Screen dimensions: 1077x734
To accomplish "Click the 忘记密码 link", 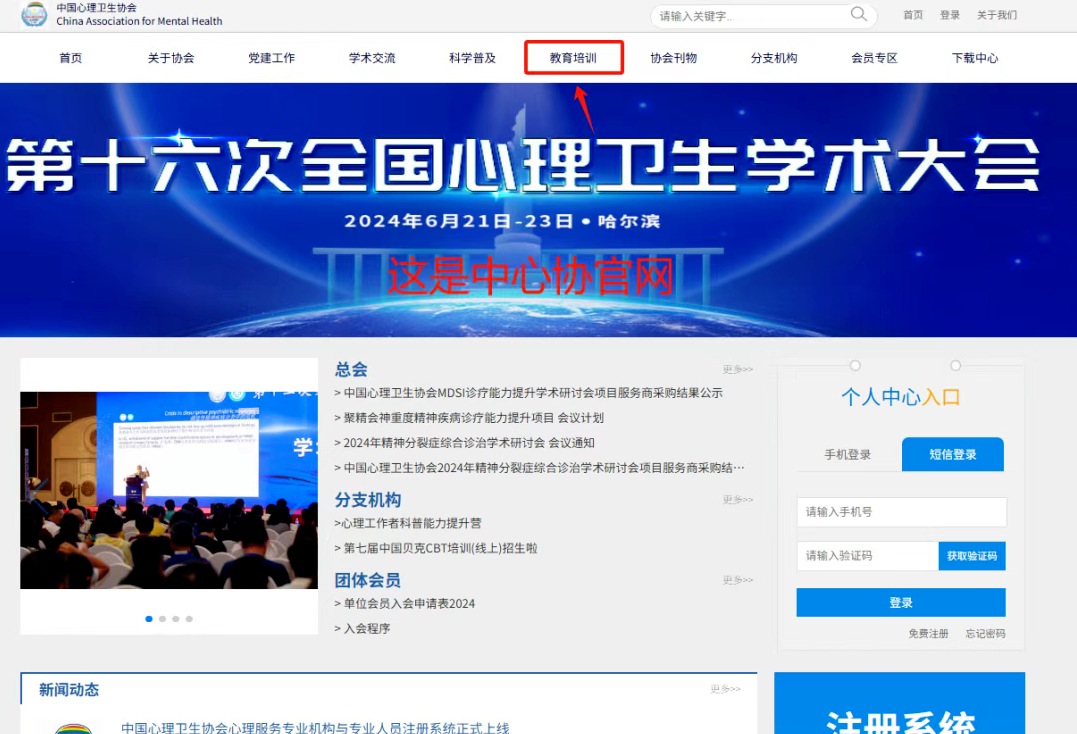I will 985,634.
